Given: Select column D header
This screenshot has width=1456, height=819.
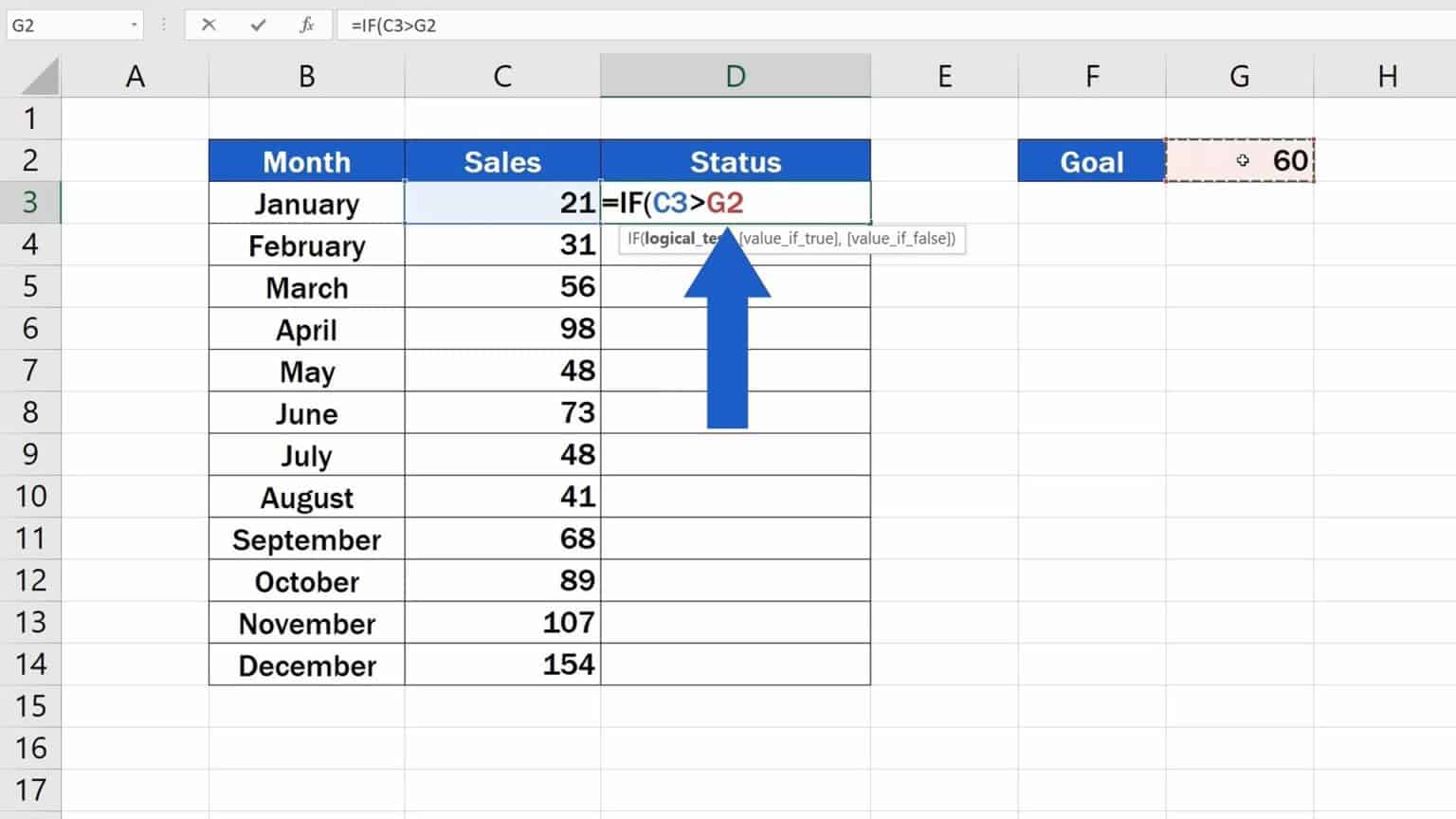Looking at the screenshot, I should click(736, 76).
